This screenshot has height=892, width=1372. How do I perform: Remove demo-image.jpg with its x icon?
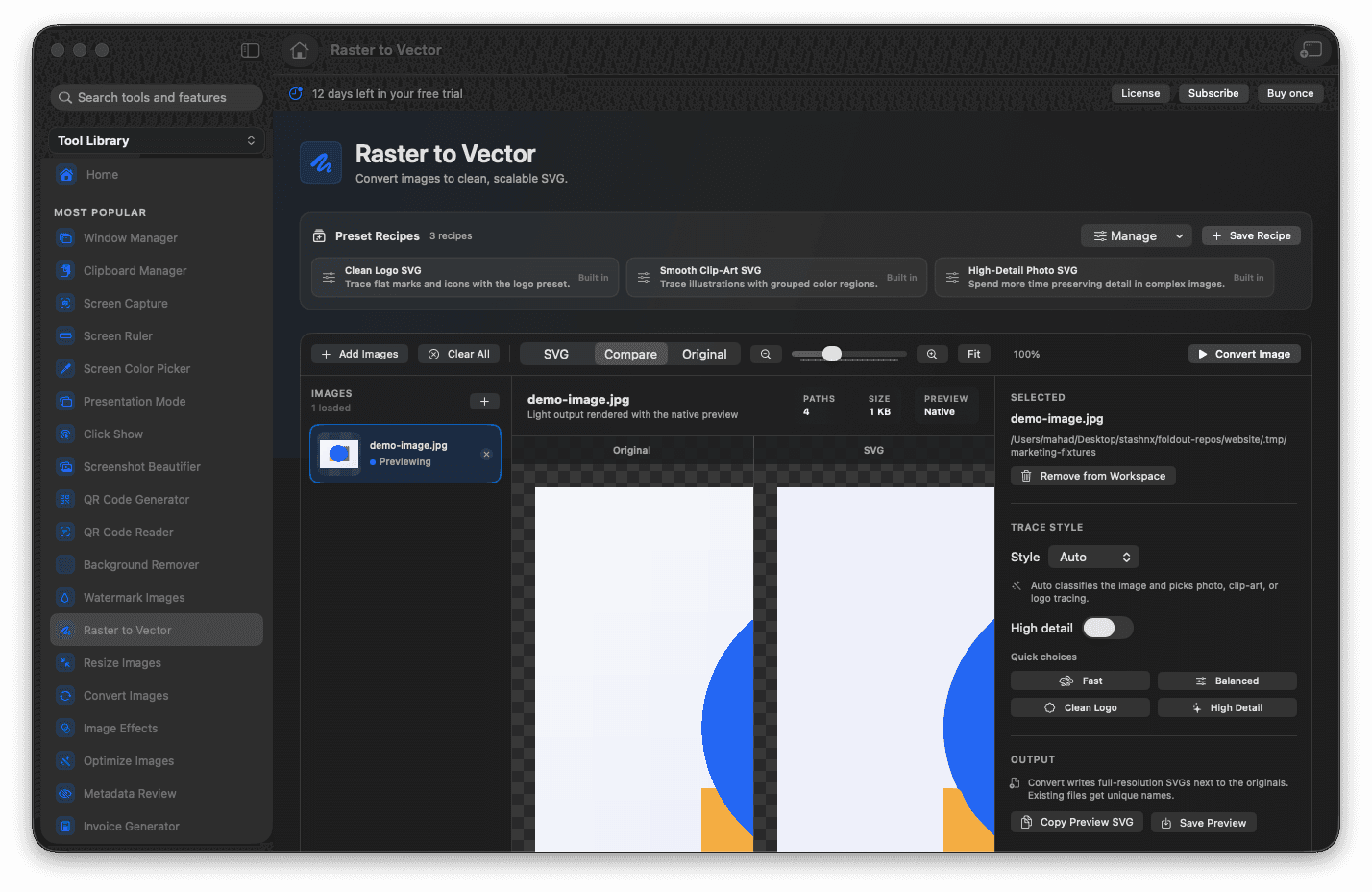click(x=486, y=454)
